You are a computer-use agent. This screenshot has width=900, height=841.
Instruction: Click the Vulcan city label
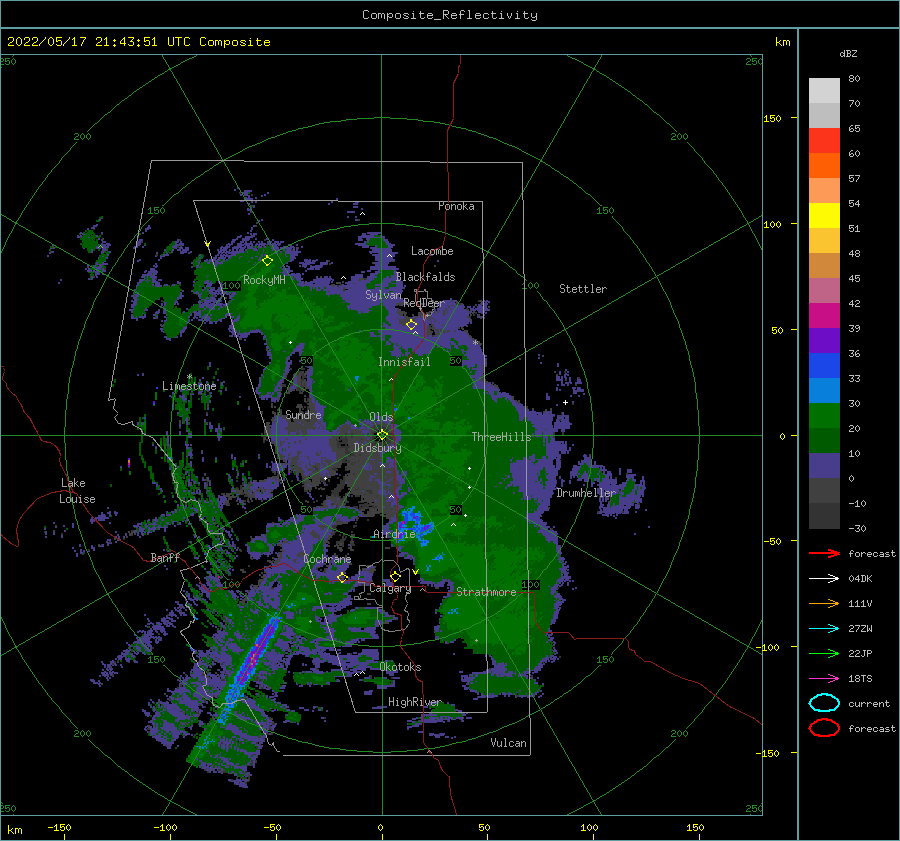(509, 743)
